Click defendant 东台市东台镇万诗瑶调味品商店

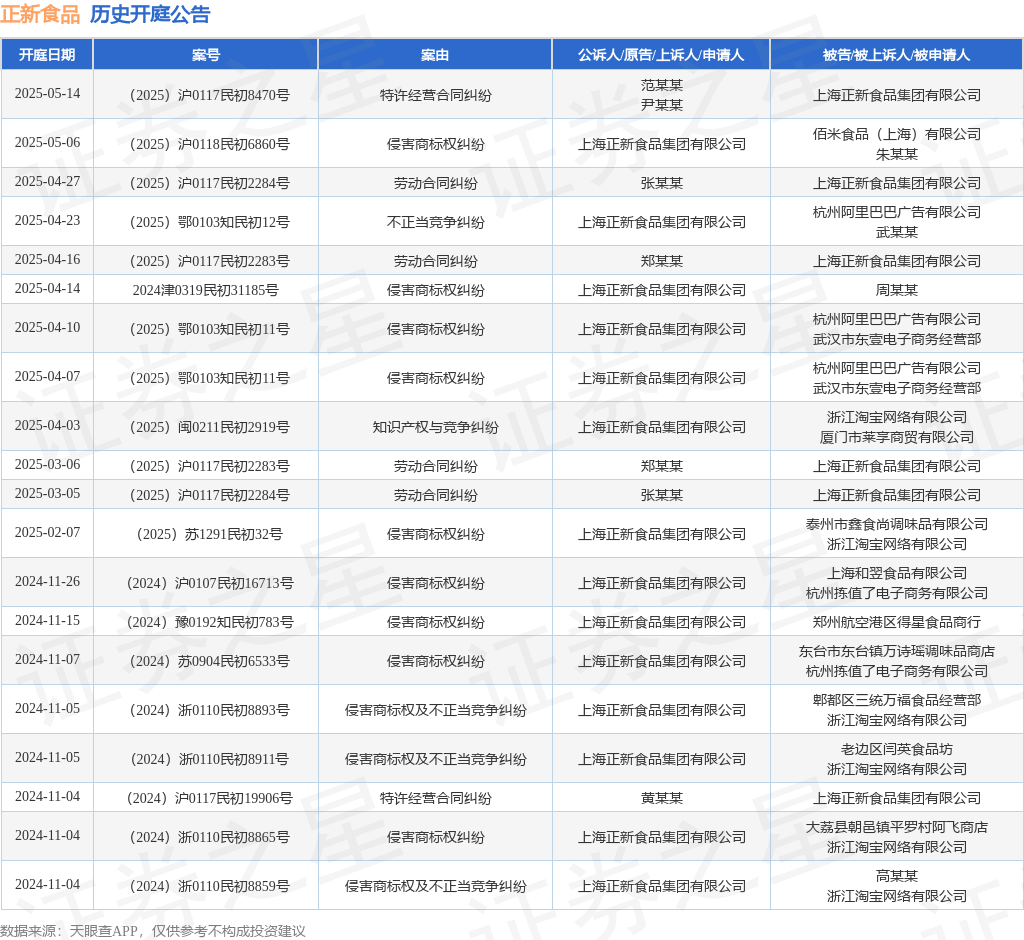point(897,651)
